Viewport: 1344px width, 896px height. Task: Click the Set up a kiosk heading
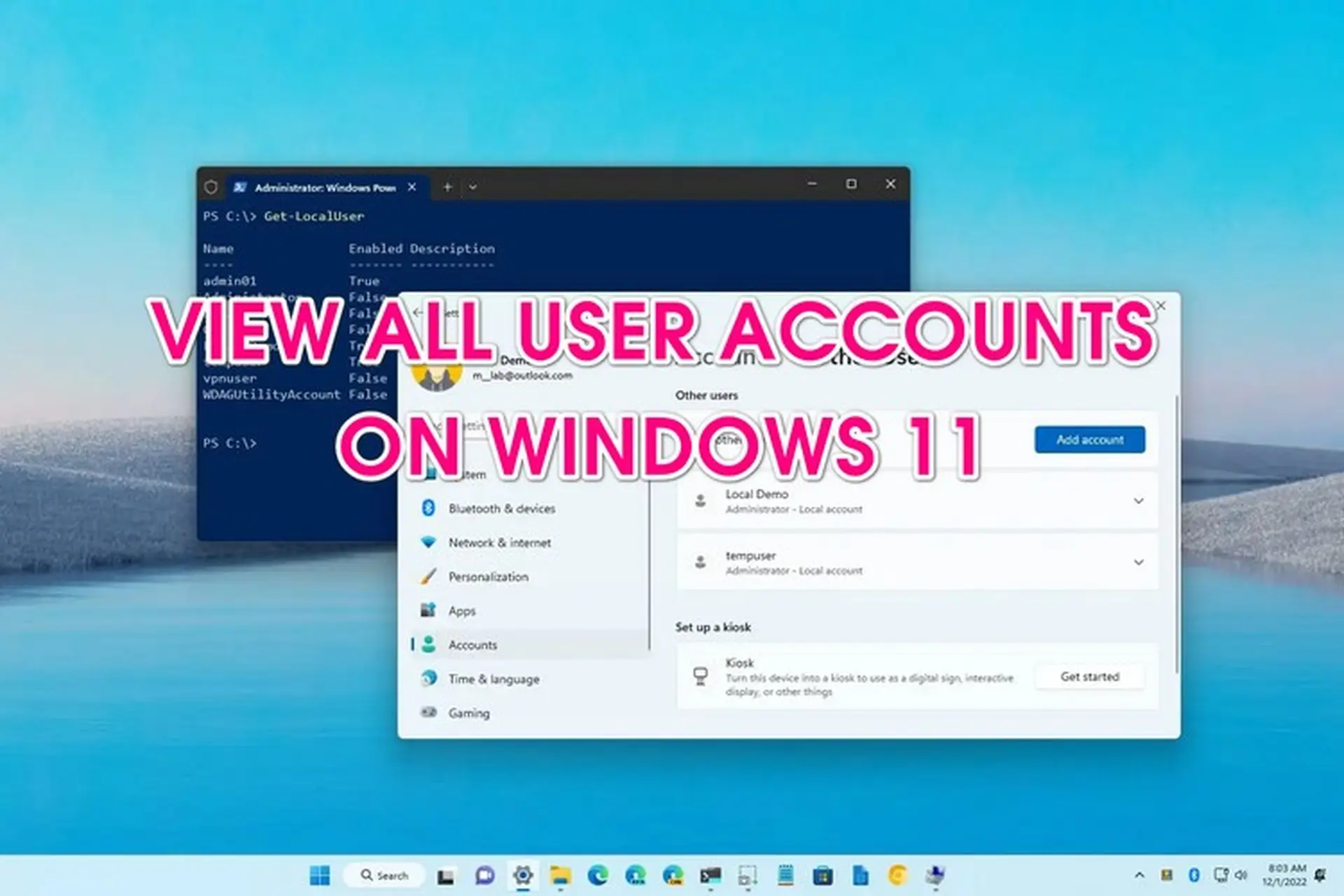point(713,627)
